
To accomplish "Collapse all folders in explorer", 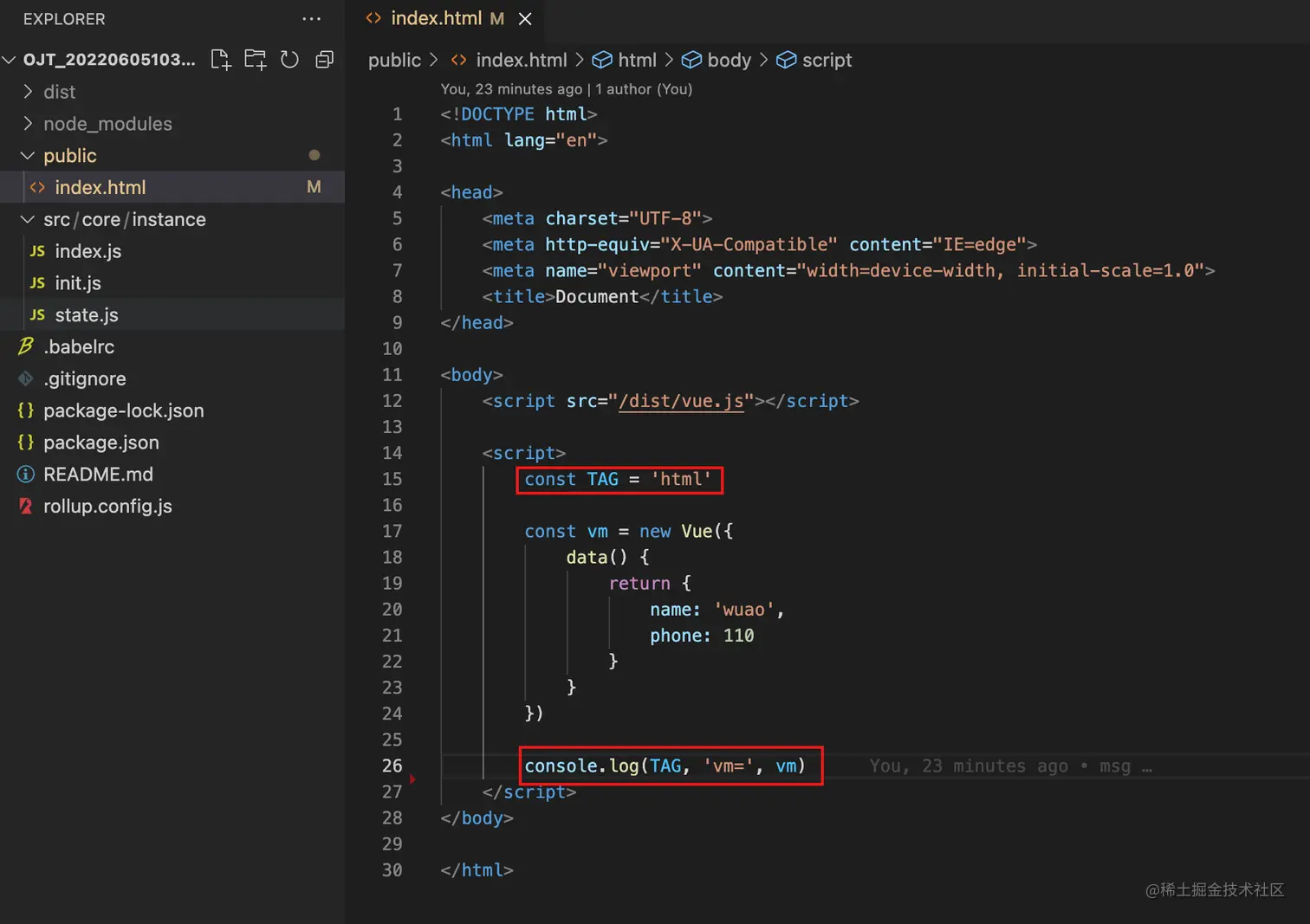I will 324,60.
